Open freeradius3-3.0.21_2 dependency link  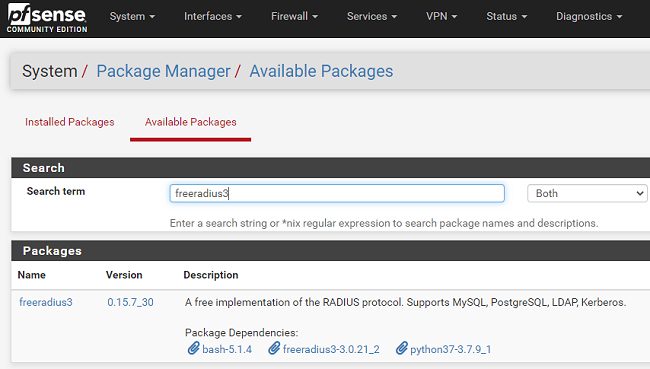331,350
